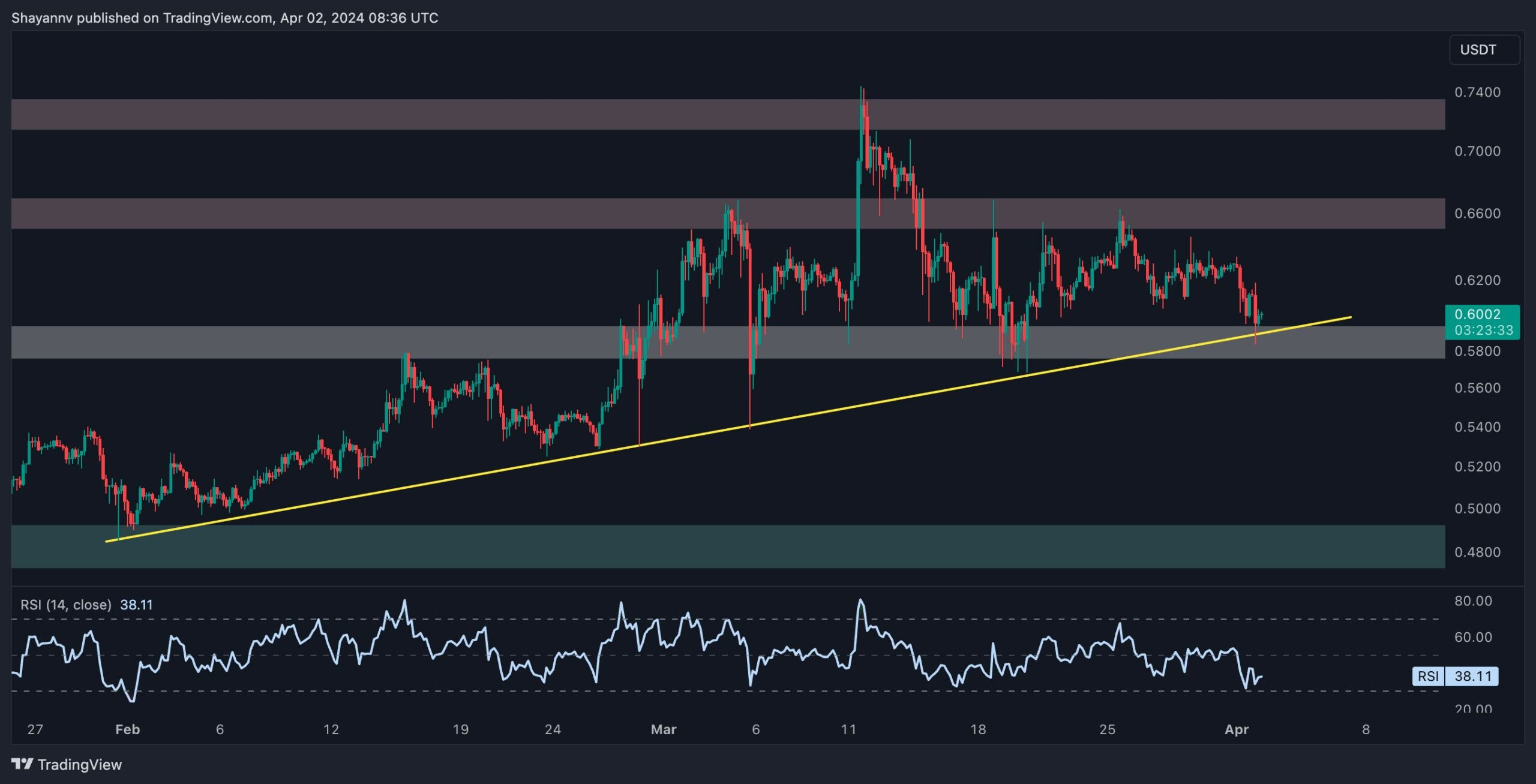Click the 0.5400 price axis label

pyautogui.click(x=1477, y=427)
